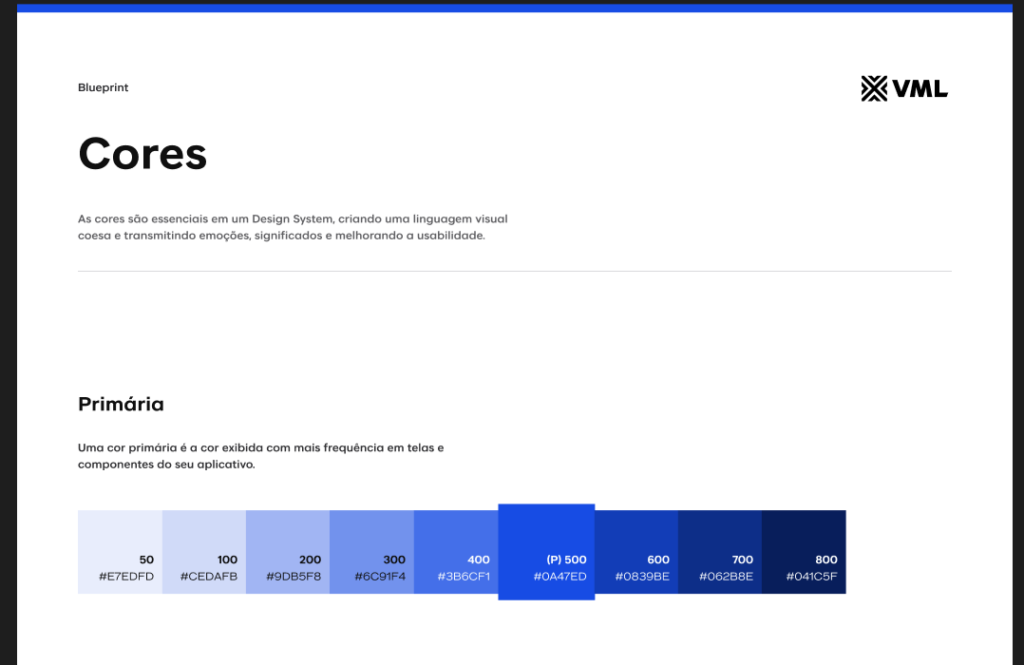The height and width of the screenshot is (665, 1024).
Task: Click the horizontal divider under the intro
Action: 514,271
